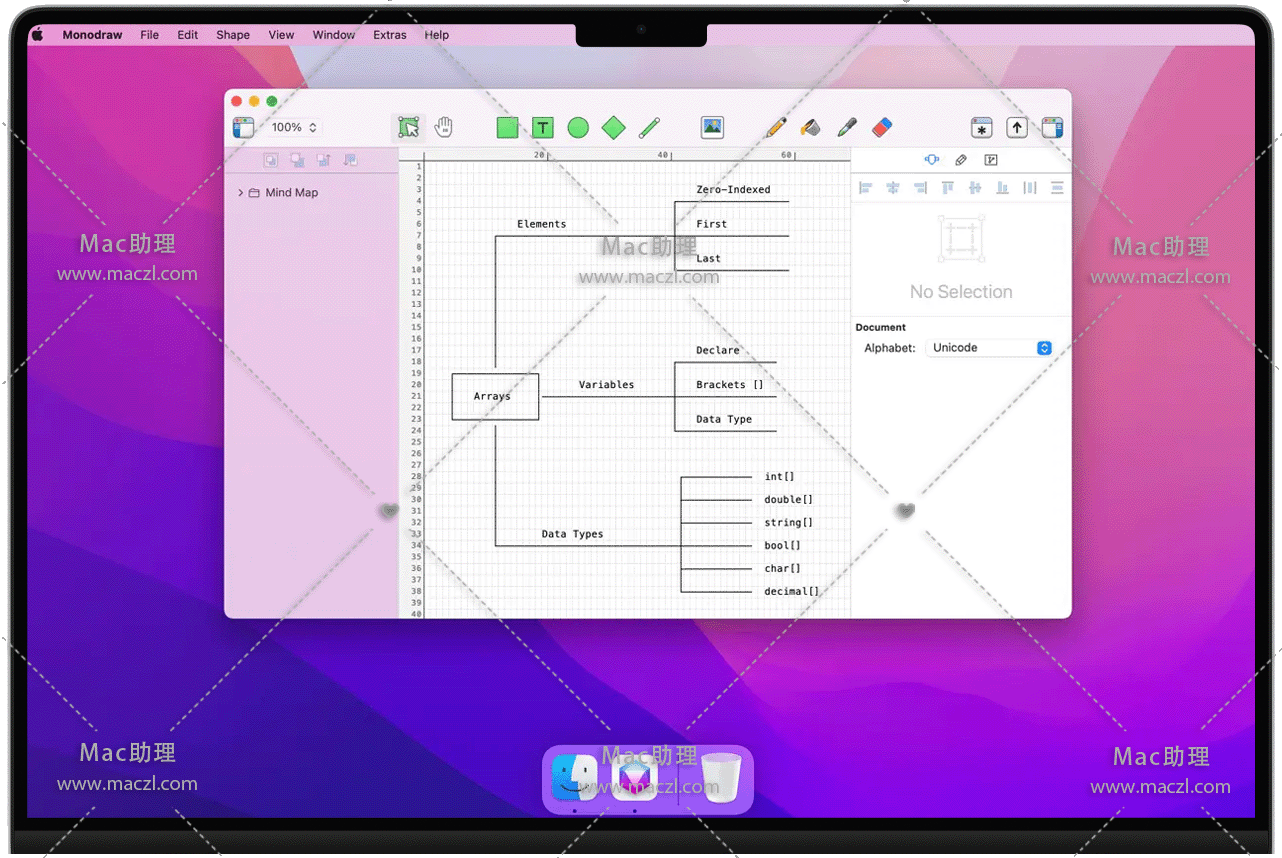Click the export upload arrow button

pyautogui.click(x=1016, y=127)
